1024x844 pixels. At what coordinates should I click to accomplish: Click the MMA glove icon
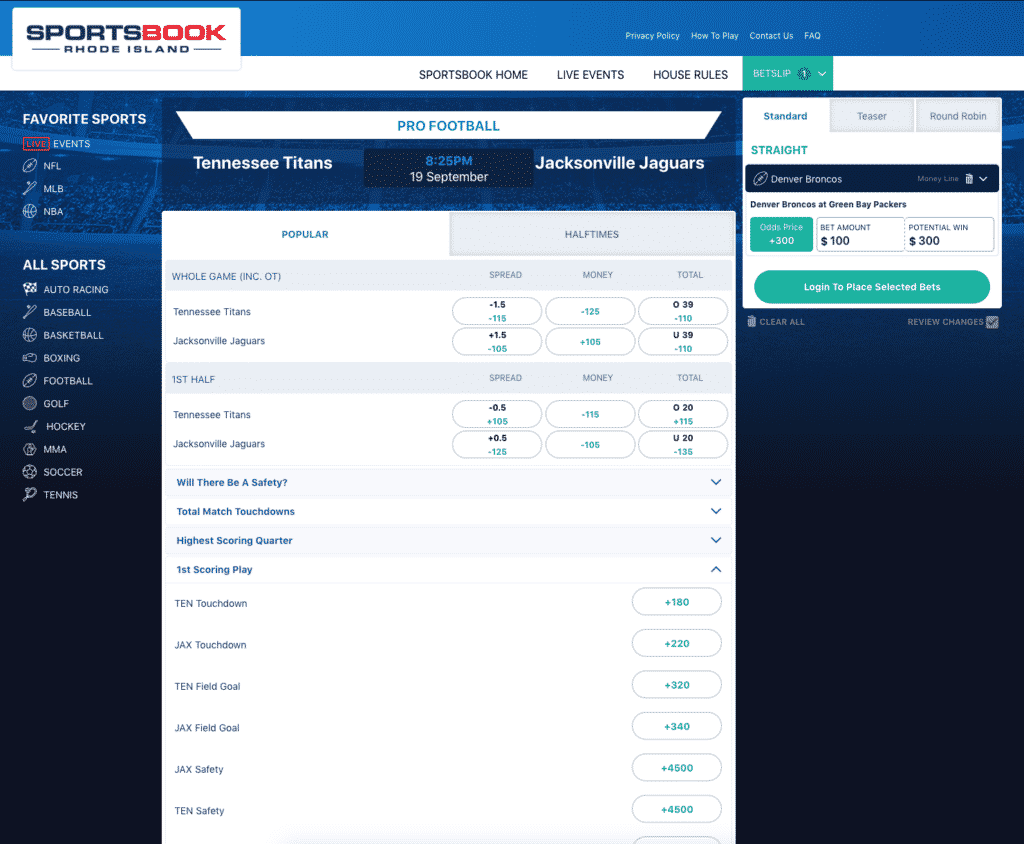[x=29, y=449]
